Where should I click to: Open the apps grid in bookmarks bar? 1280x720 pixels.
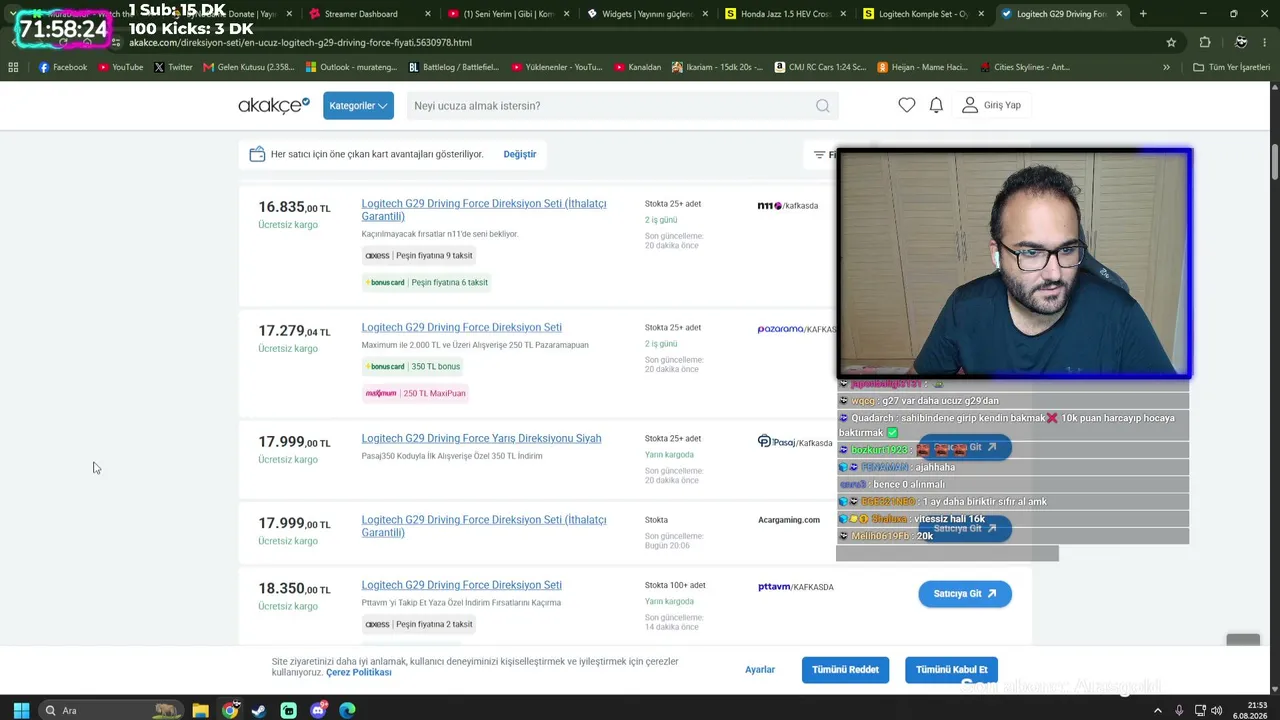13,67
